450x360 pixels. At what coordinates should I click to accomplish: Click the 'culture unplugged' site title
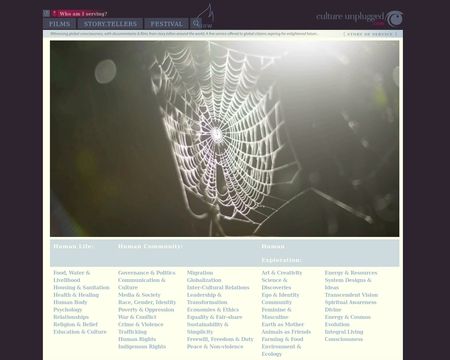pos(350,17)
